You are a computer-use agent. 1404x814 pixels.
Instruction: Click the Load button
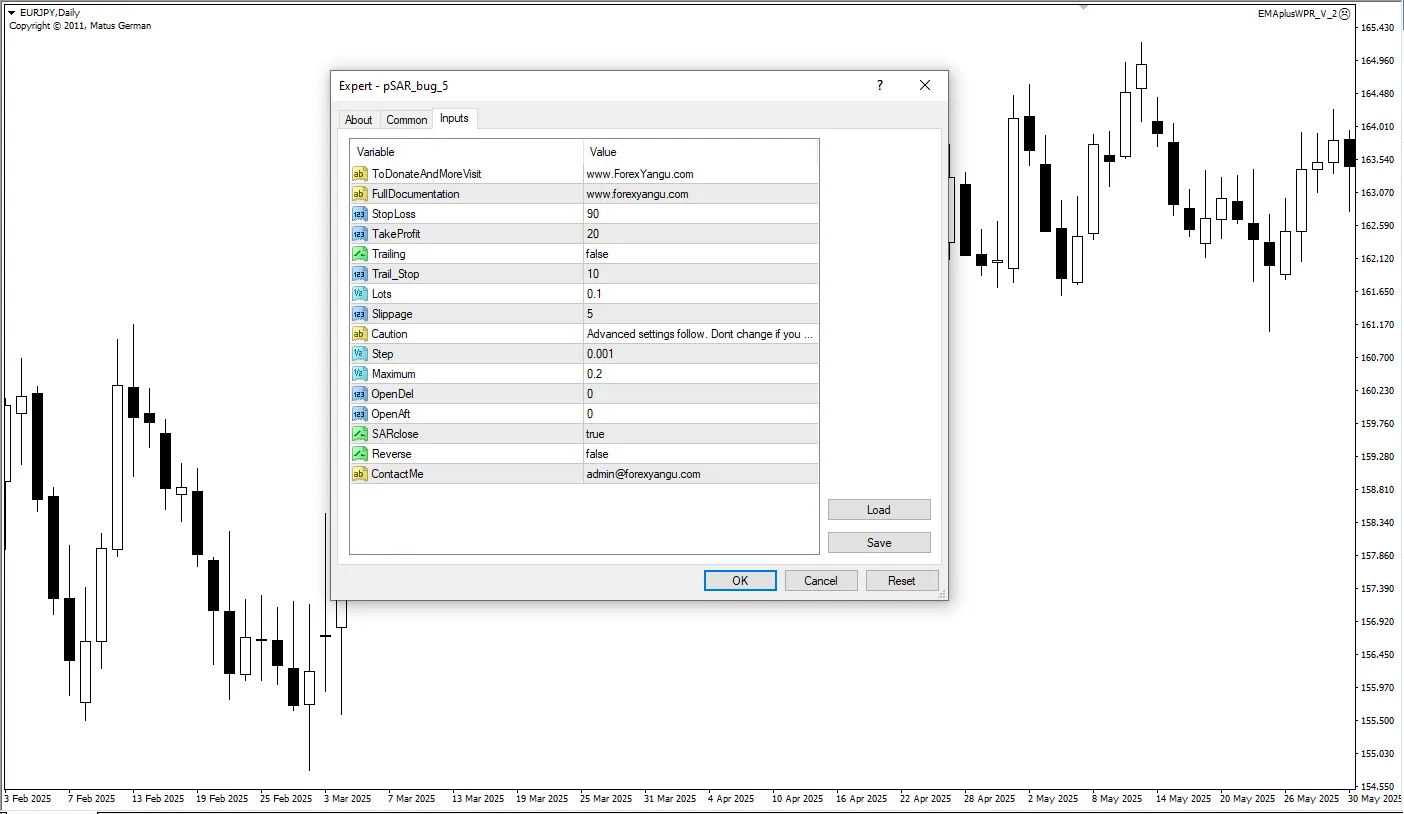(x=878, y=510)
